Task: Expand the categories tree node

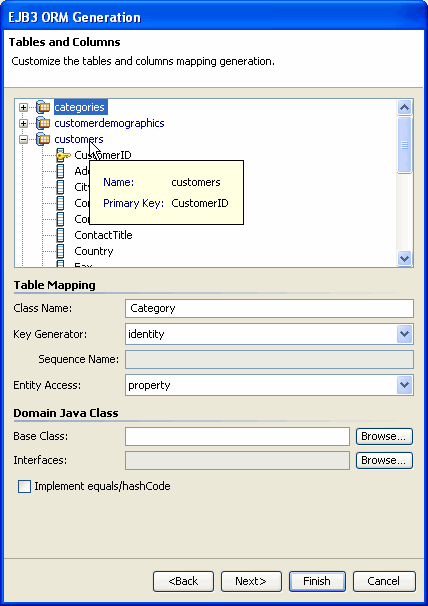Action: (x=24, y=107)
